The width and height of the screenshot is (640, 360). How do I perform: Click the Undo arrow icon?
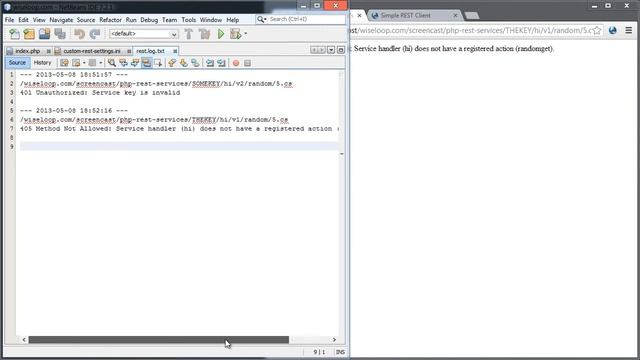80,34
